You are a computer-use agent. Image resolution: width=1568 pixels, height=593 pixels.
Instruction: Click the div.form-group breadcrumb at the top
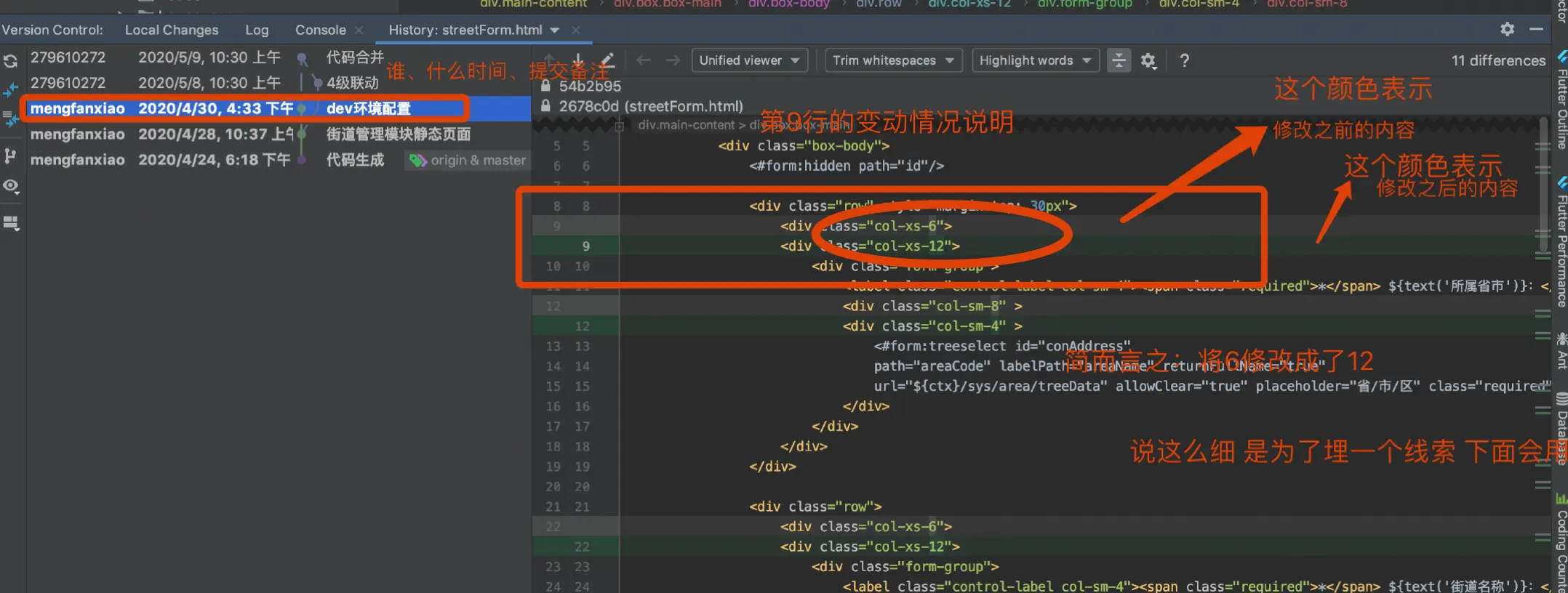point(1085,4)
